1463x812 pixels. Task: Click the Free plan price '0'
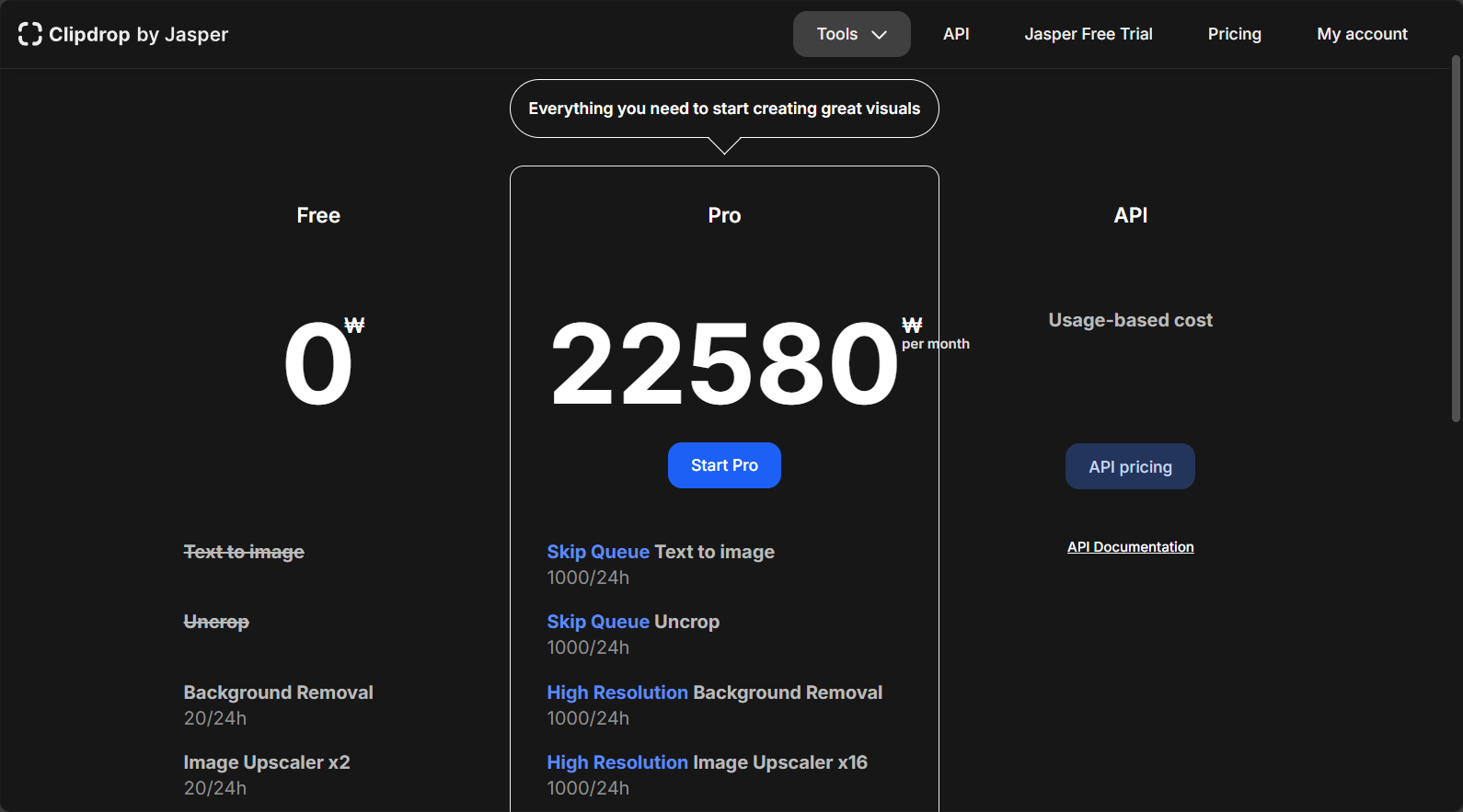click(318, 364)
